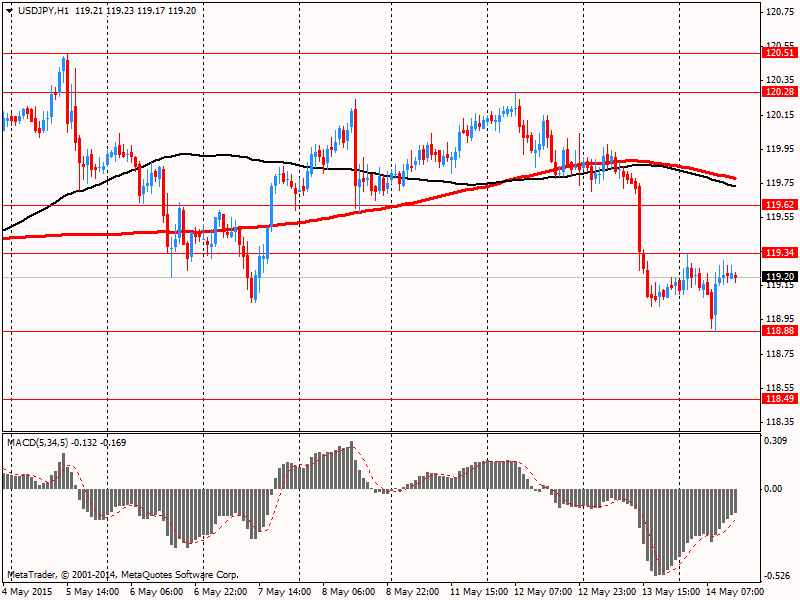Image resolution: width=800 pixels, height=600 pixels.
Task: Click the 120.15 price scale value
Action: pos(780,114)
